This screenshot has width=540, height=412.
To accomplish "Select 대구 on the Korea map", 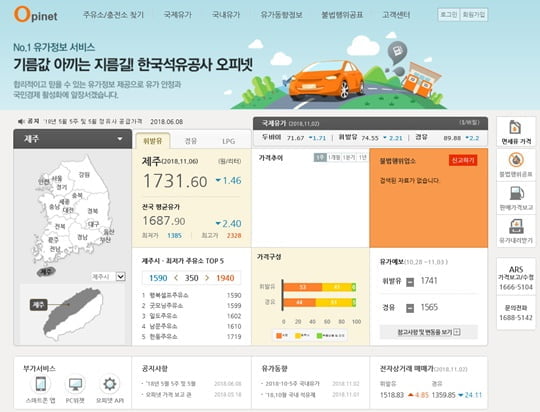I will (x=93, y=224).
